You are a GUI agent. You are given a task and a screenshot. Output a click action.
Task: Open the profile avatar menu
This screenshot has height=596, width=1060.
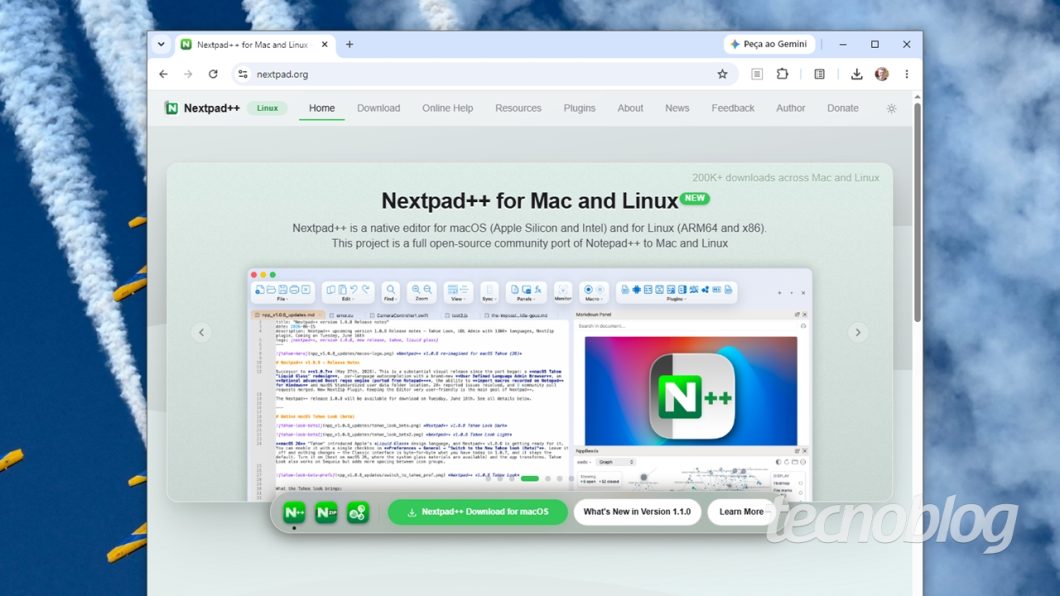[882, 74]
